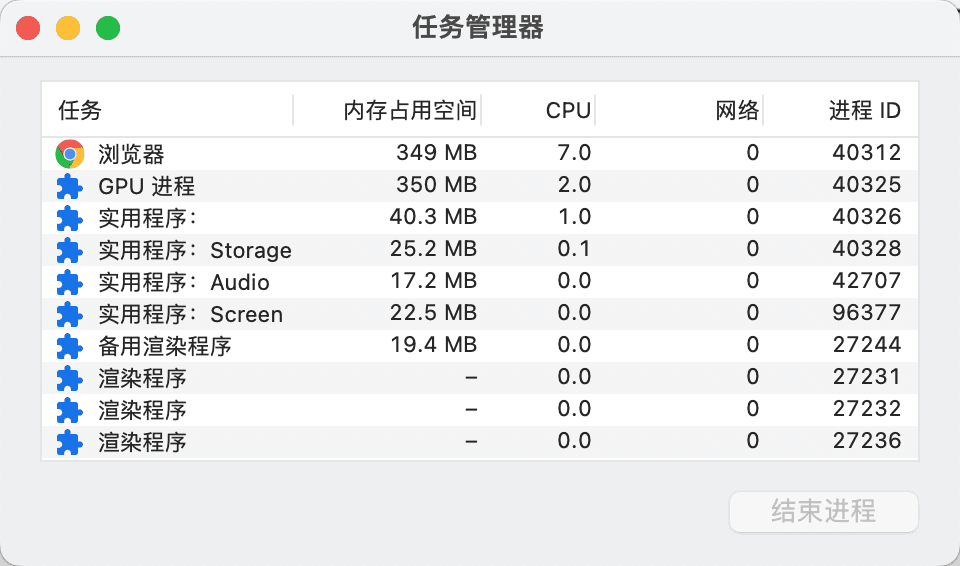The height and width of the screenshot is (566, 960).
Task: Click the 17.2 MB memory value
Action: [x=433, y=281]
